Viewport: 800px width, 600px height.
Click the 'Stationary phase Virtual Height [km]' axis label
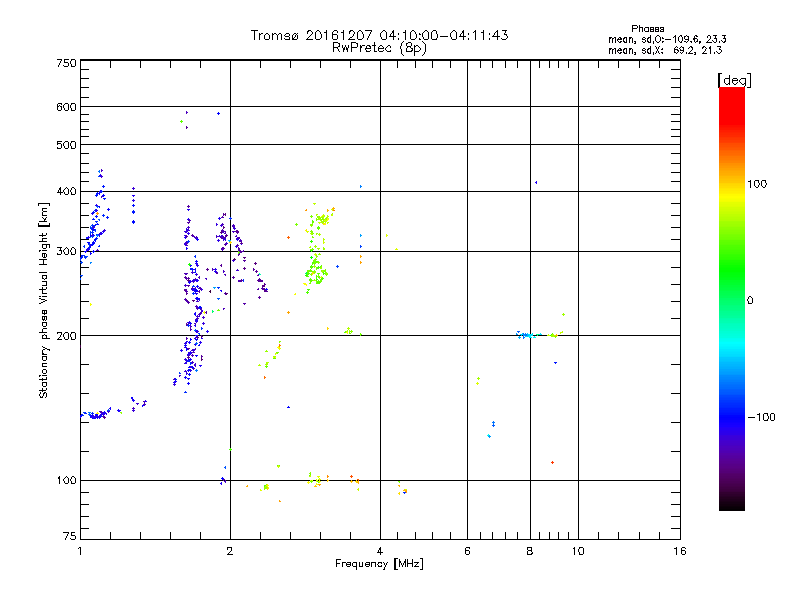tap(44, 300)
